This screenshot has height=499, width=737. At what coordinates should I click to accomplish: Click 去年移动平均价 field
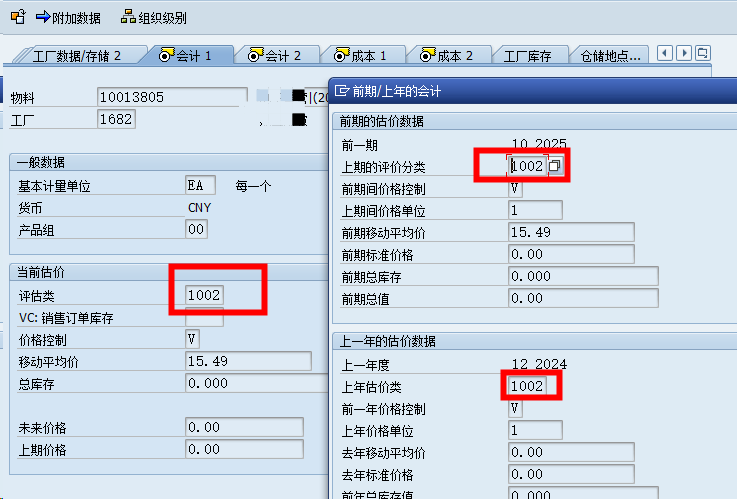pos(571,452)
